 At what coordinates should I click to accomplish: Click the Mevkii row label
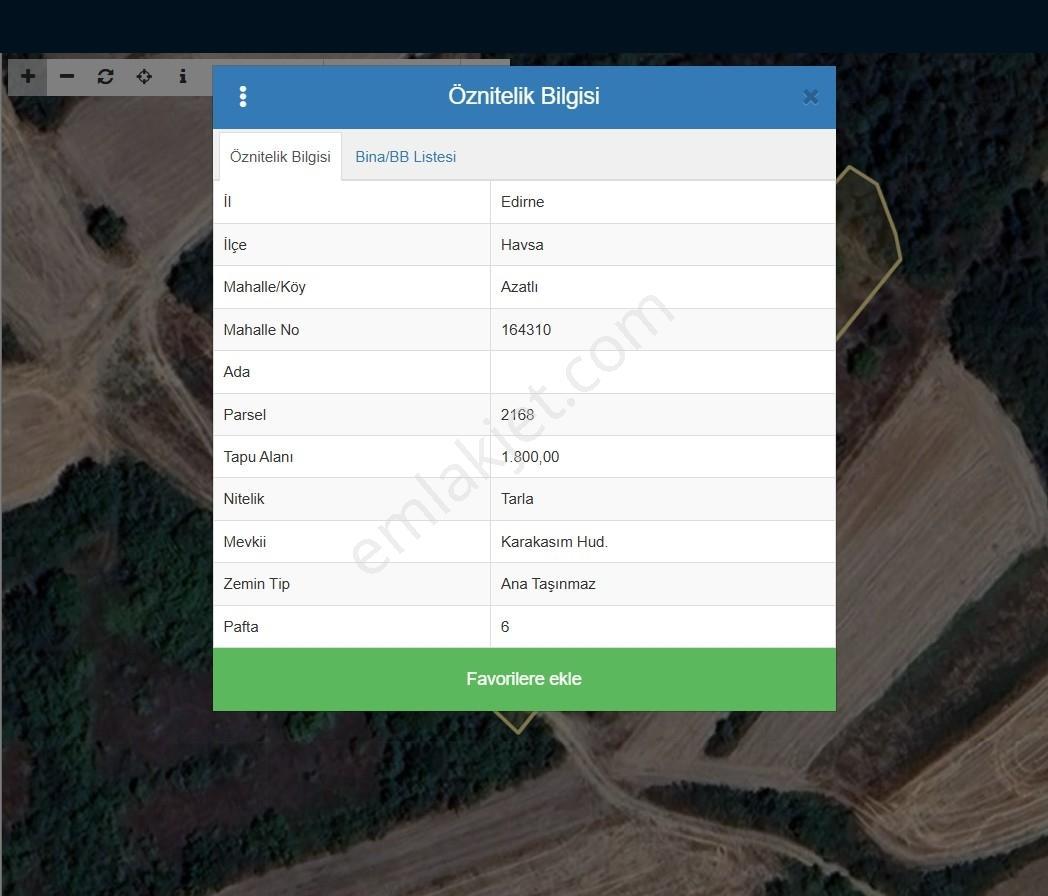point(245,542)
